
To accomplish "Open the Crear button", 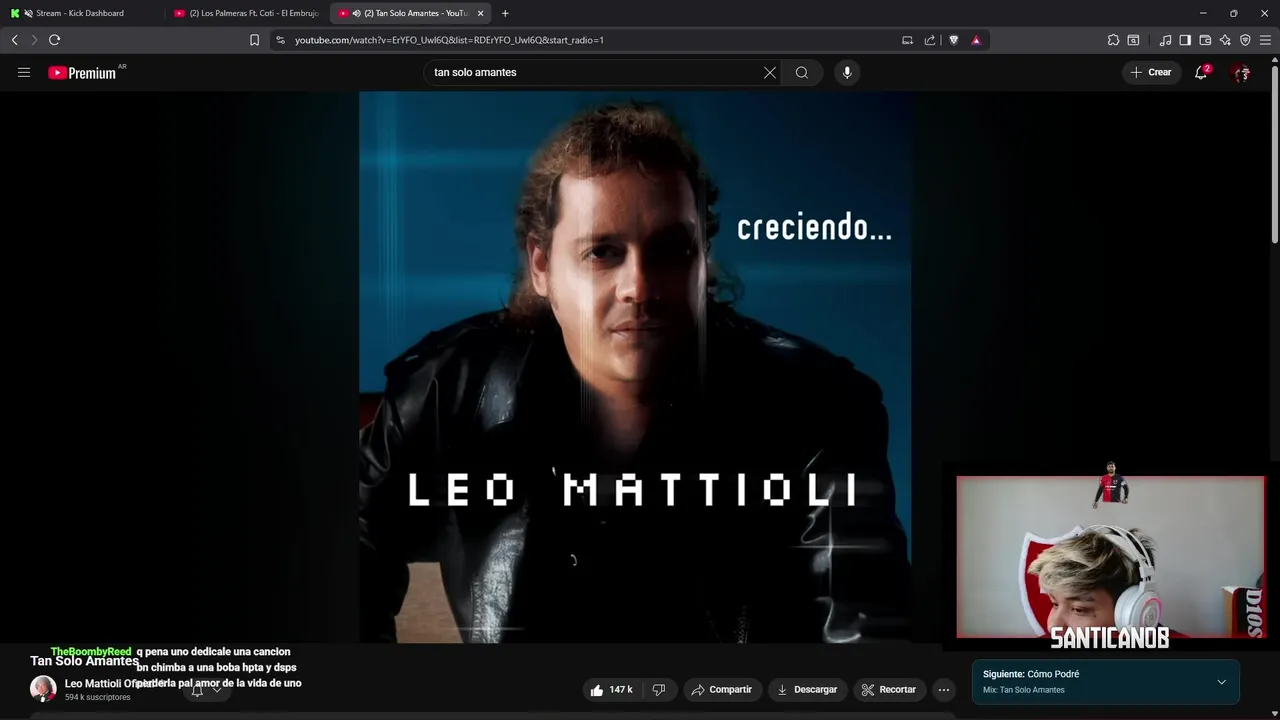I will (1151, 72).
